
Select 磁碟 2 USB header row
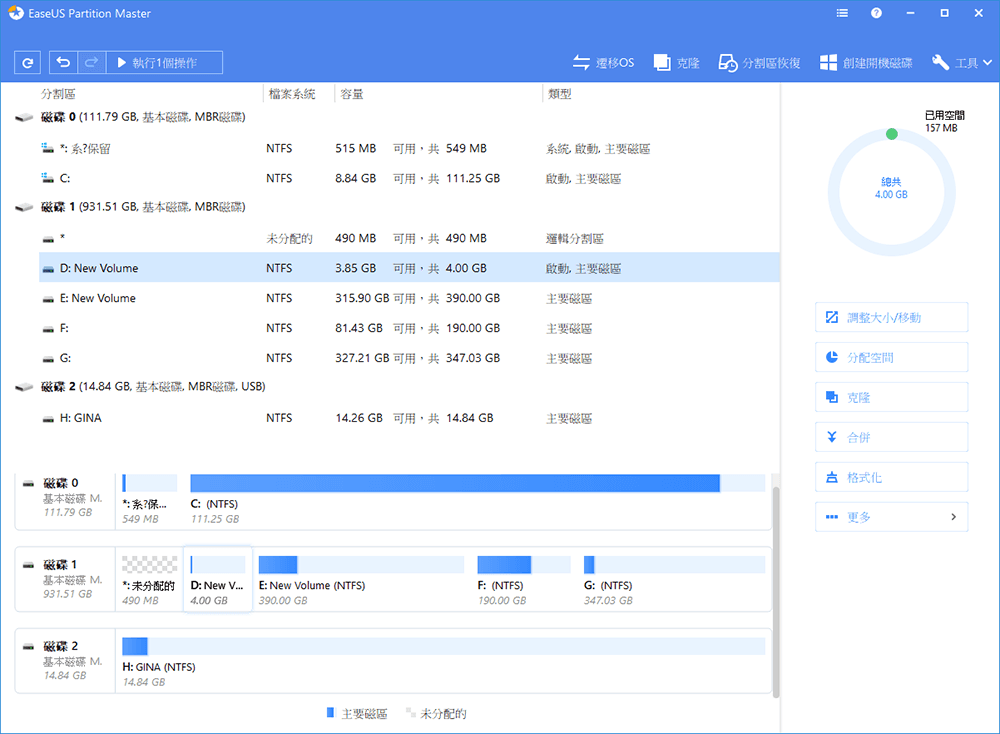[x=395, y=386]
